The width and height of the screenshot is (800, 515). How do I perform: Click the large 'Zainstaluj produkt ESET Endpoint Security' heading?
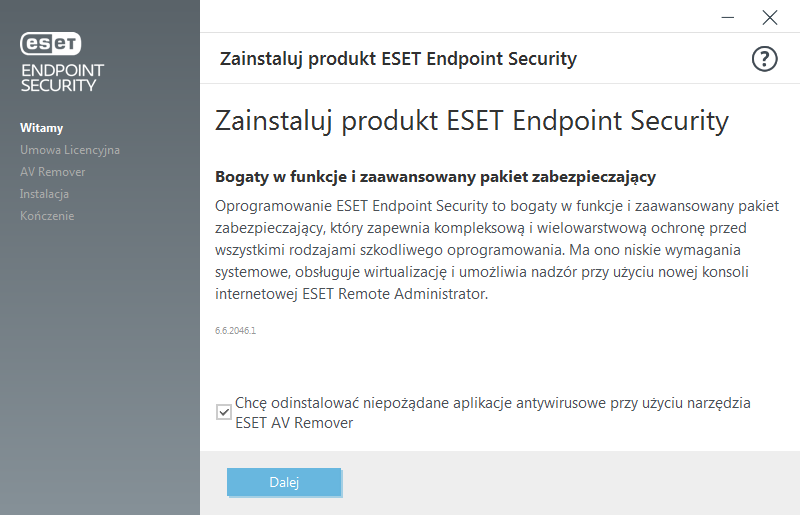click(x=472, y=122)
